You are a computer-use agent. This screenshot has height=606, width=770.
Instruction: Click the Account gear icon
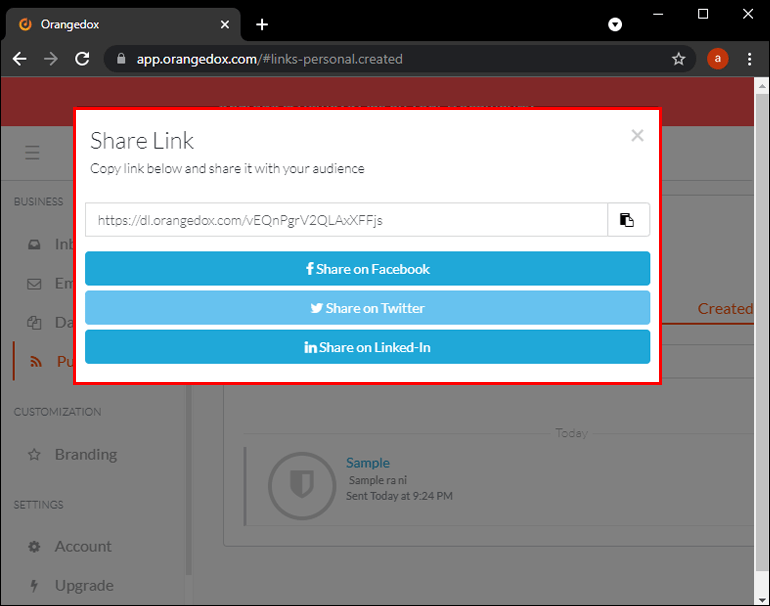(34, 546)
